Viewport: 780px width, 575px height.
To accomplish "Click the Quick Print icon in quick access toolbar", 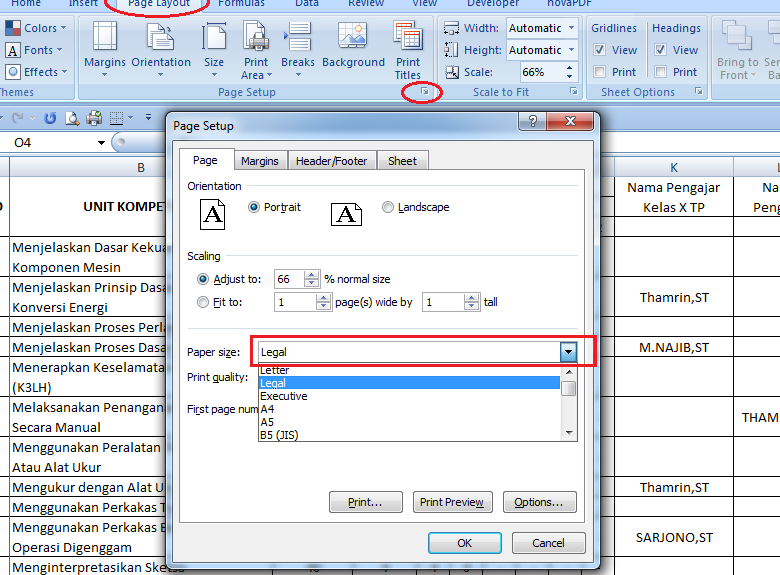I will (94, 118).
